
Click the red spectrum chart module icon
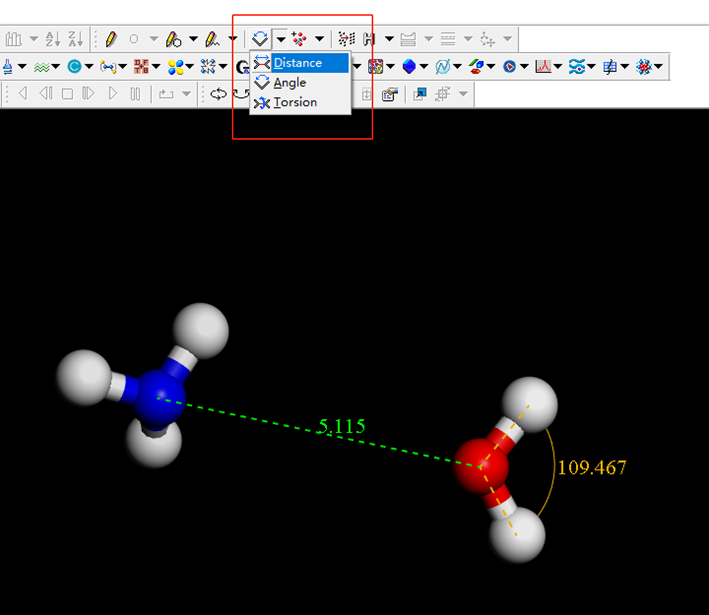click(543, 67)
